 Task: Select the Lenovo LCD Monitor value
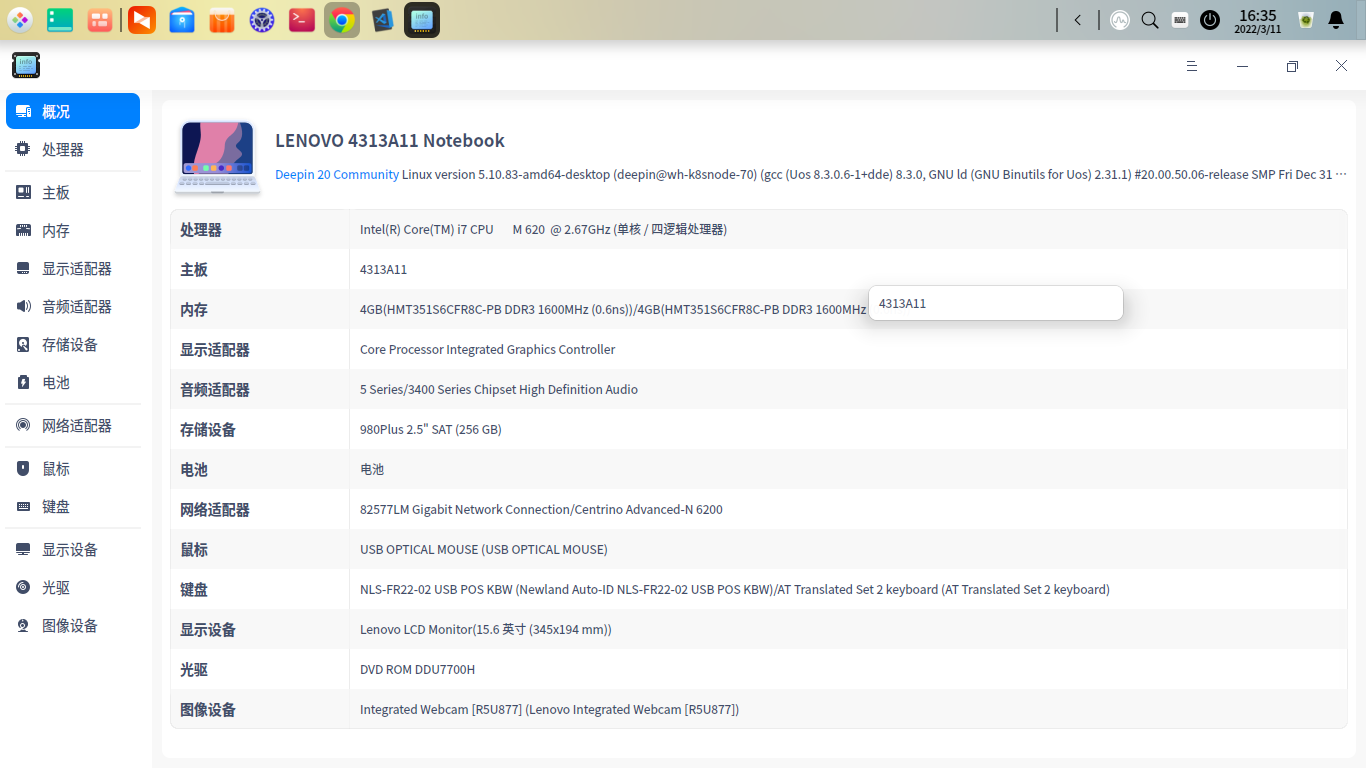tap(486, 629)
